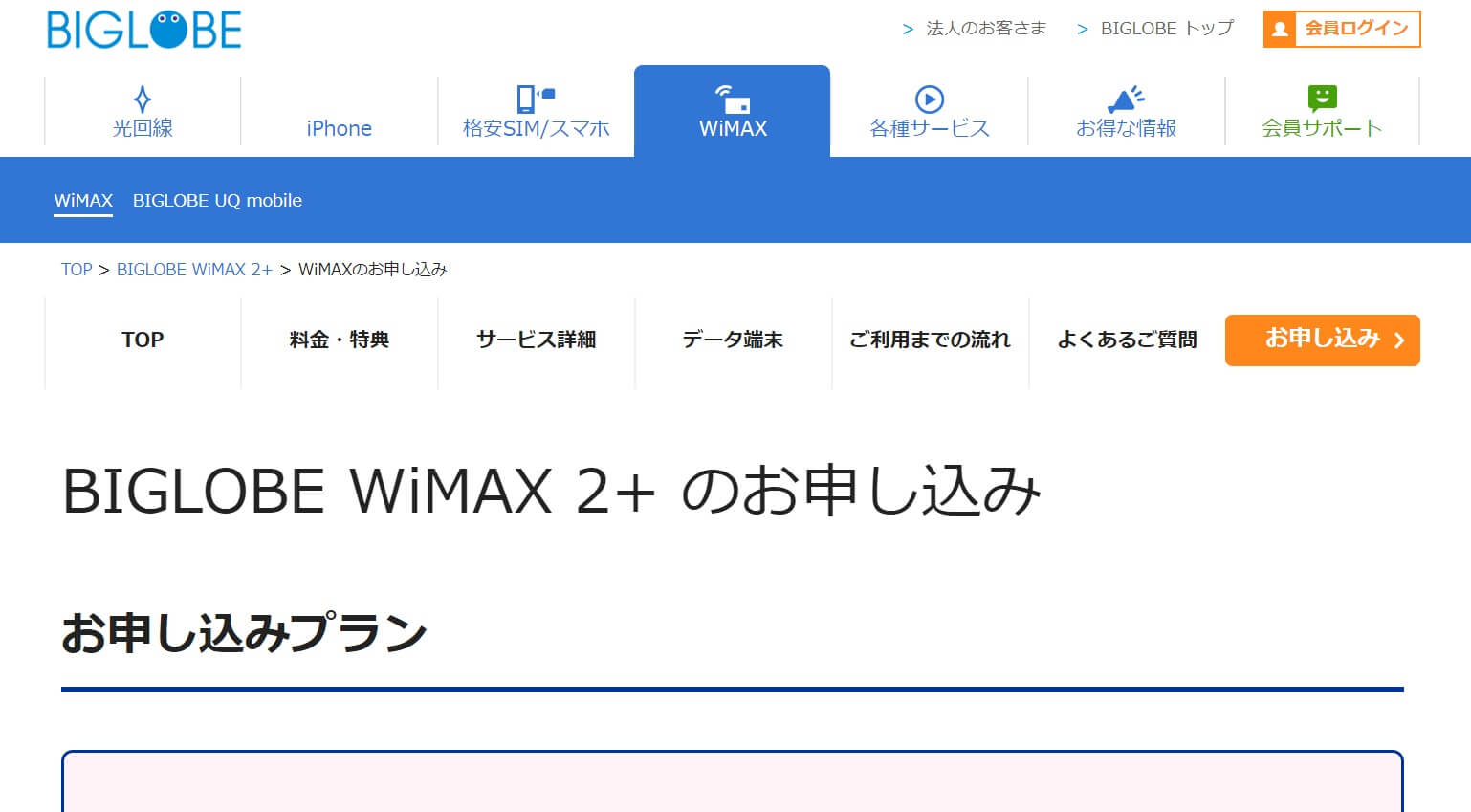Image resolution: width=1471 pixels, height=812 pixels.
Task: Open データ端末 menu item
Action: pyautogui.click(x=733, y=340)
